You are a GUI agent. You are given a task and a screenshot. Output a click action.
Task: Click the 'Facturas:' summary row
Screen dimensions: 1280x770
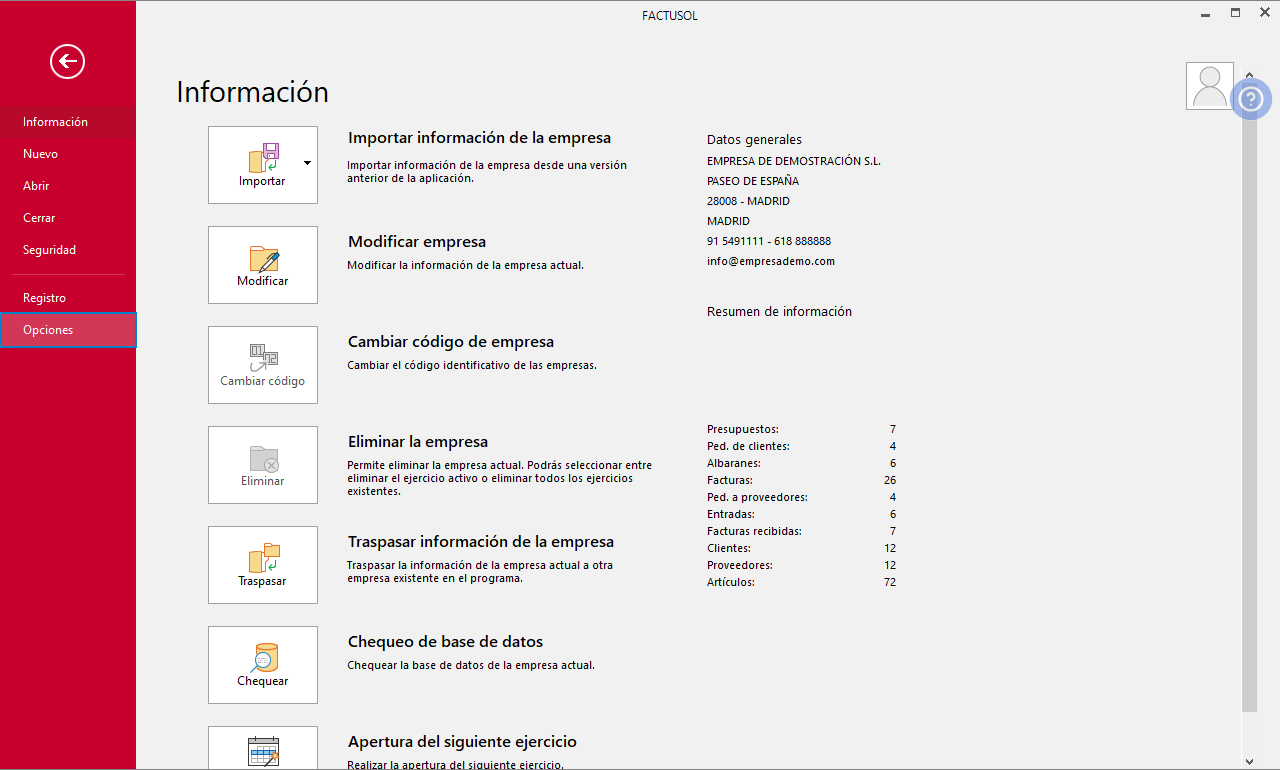tap(801, 480)
